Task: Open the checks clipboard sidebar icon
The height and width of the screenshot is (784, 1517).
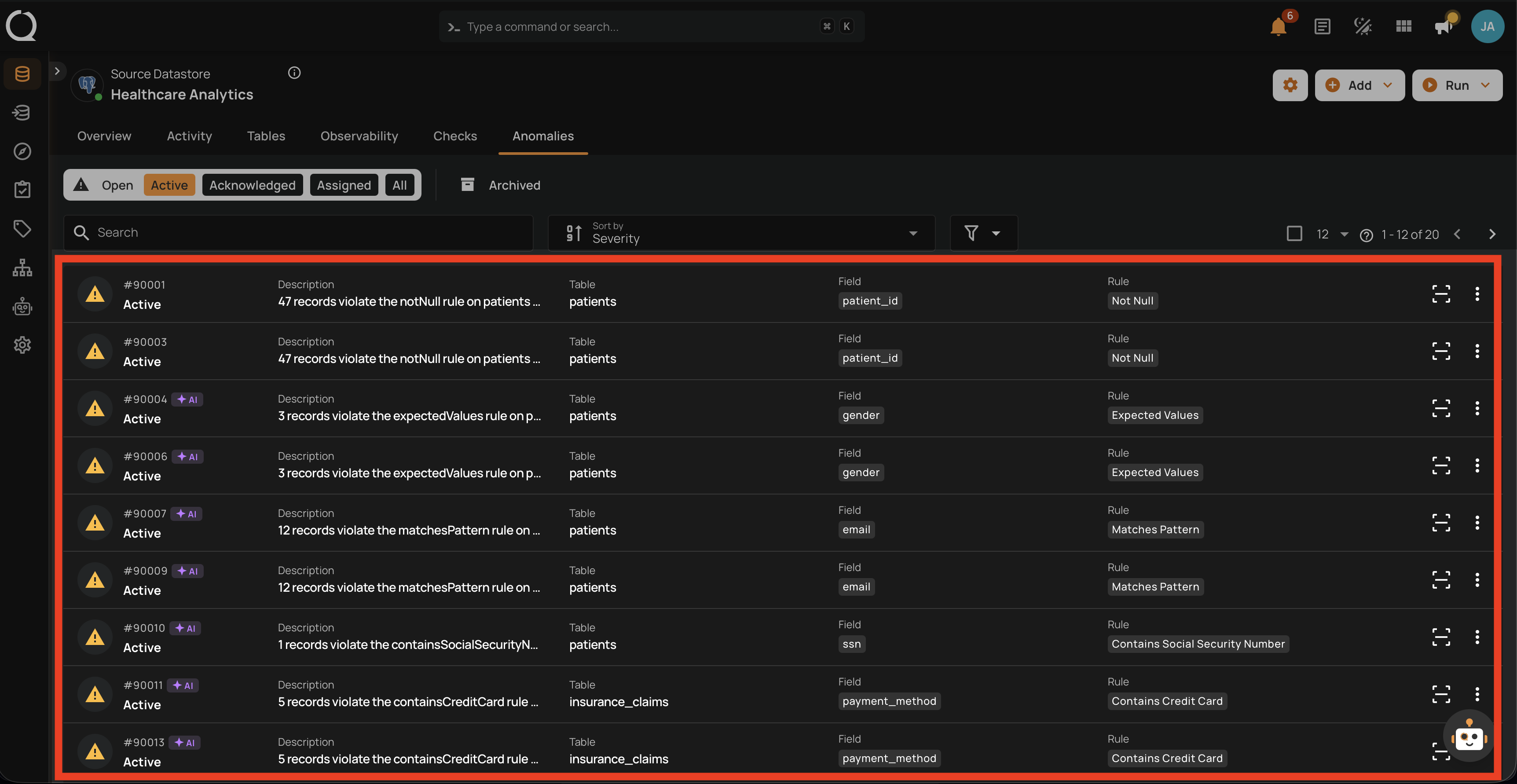Action: [x=22, y=190]
